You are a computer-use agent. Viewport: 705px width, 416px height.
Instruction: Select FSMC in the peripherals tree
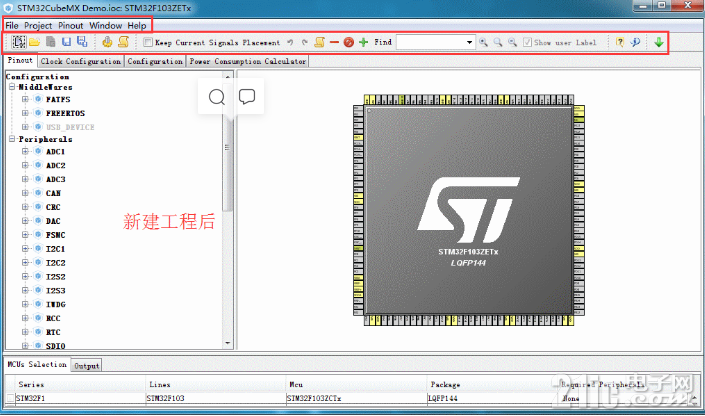pos(55,235)
